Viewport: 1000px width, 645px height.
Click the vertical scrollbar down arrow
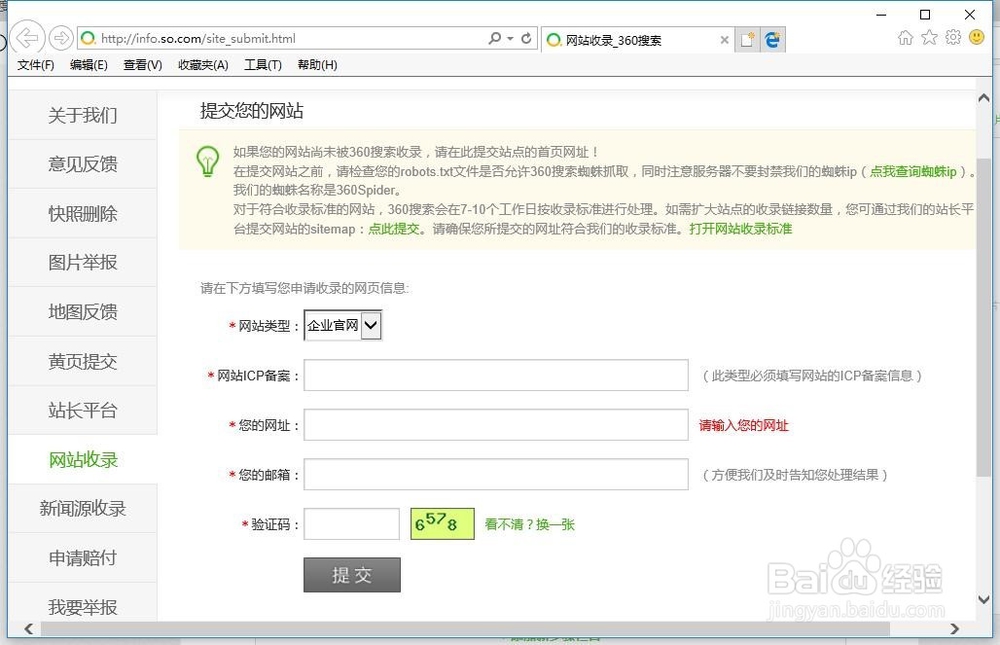point(983,600)
